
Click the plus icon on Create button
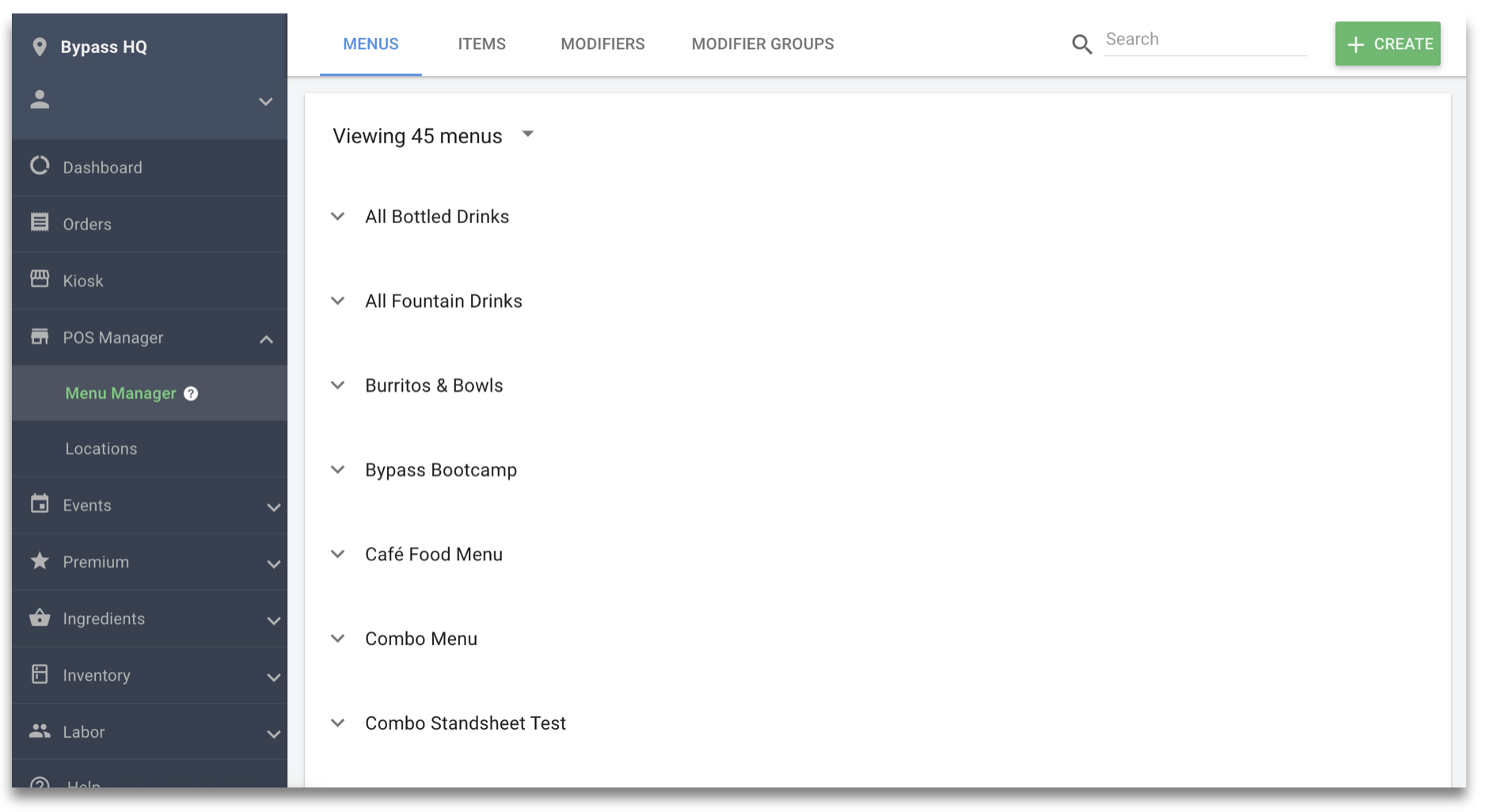click(x=1356, y=44)
